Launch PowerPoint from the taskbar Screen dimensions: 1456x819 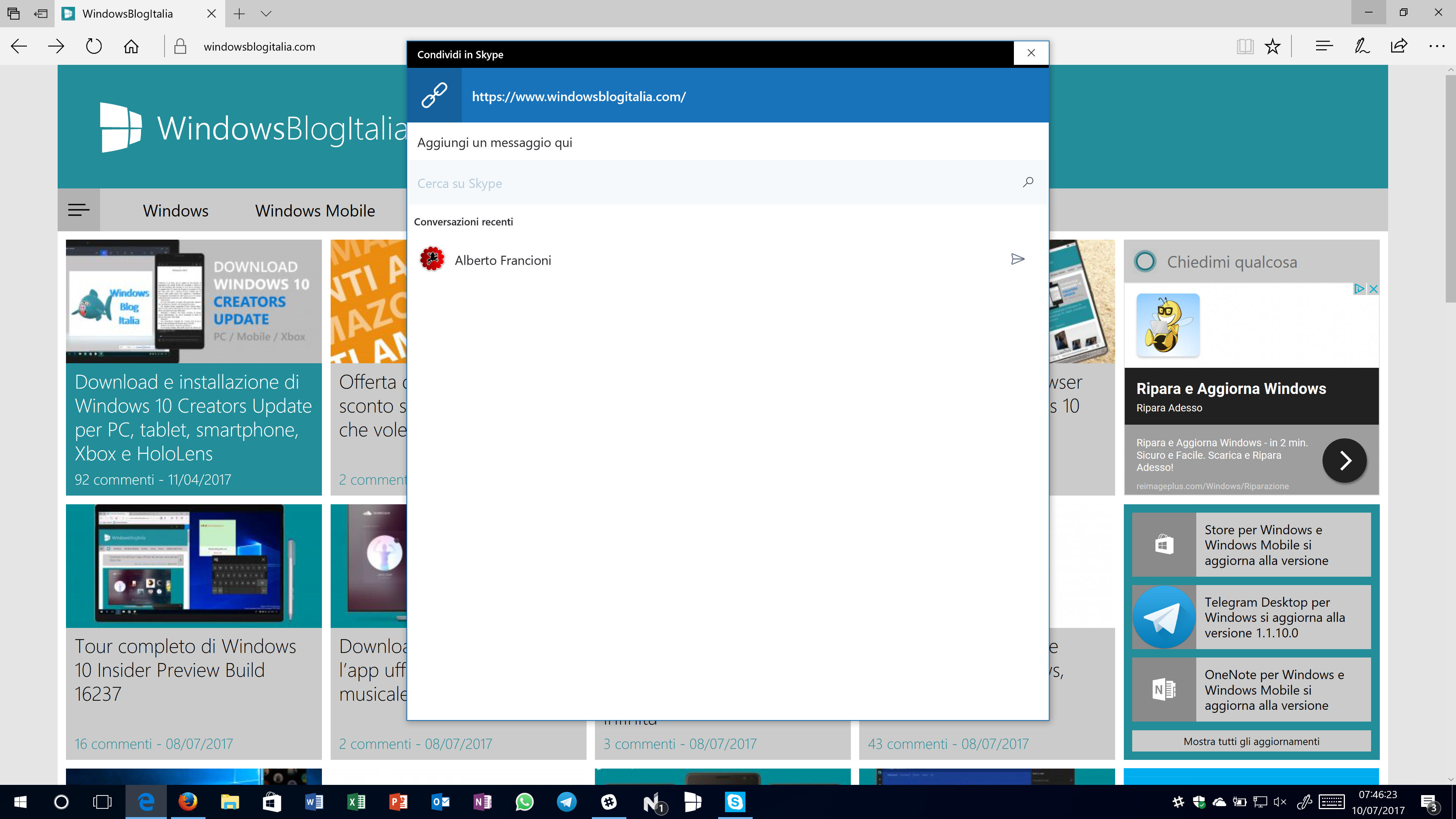tap(398, 802)
